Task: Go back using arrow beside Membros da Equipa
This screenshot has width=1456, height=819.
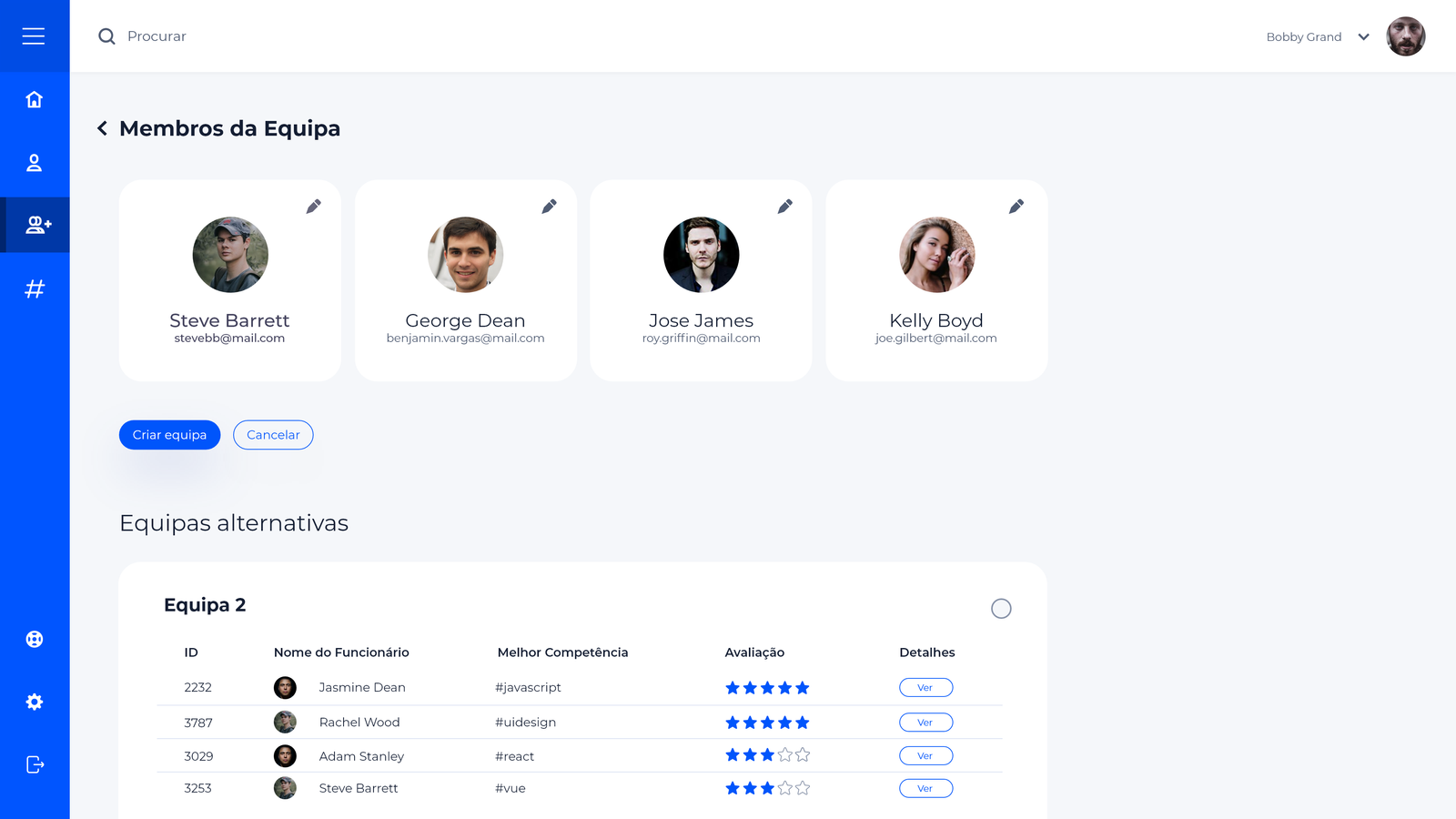Action: [x=103, y=128]
